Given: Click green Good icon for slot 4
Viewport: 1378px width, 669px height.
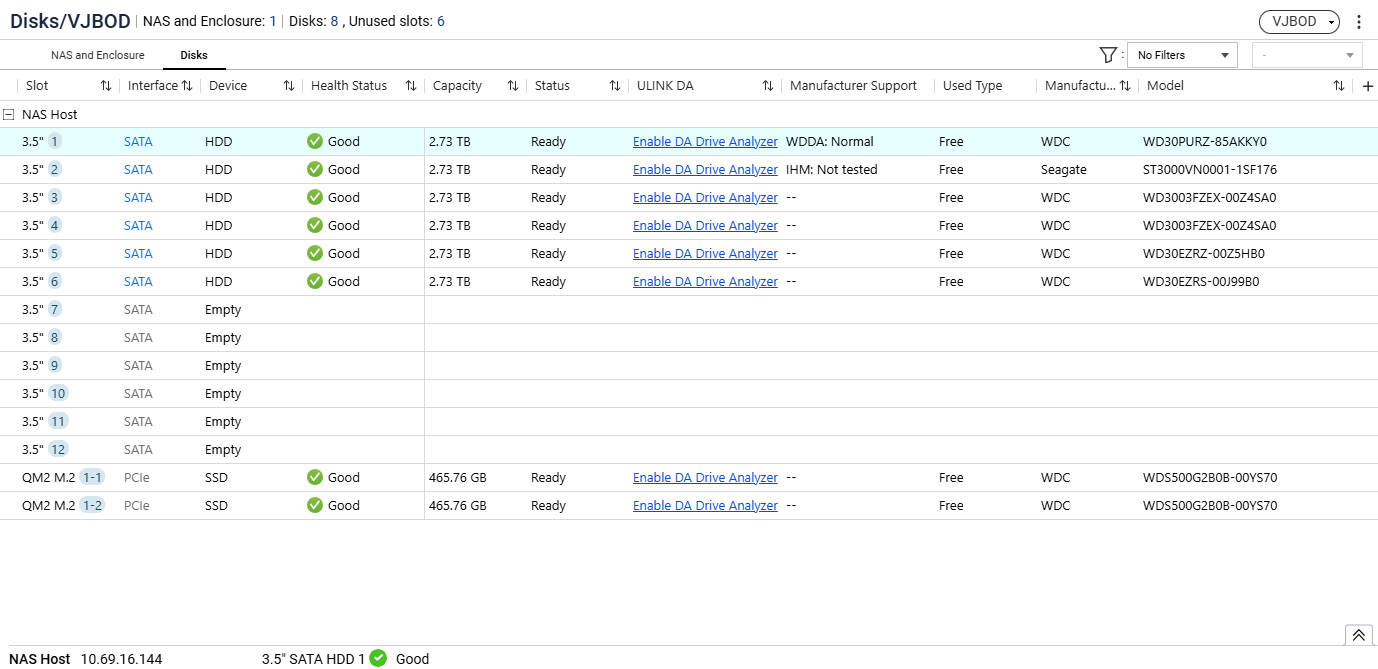Looking at the screenshot, I should pos(315,225).
